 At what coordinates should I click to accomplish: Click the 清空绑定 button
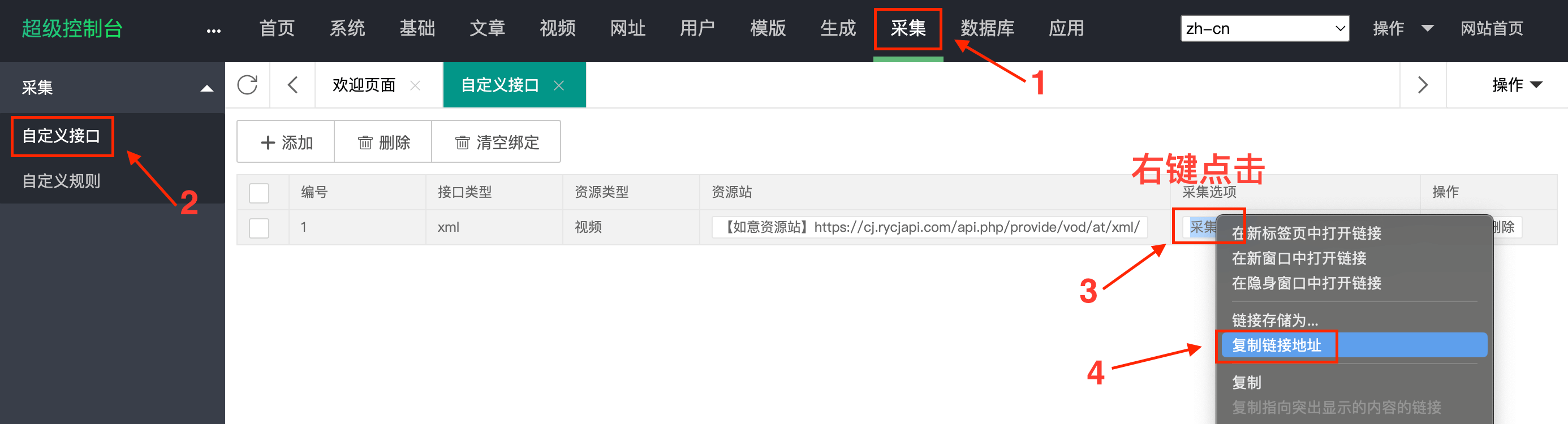(x=497, y=142)
